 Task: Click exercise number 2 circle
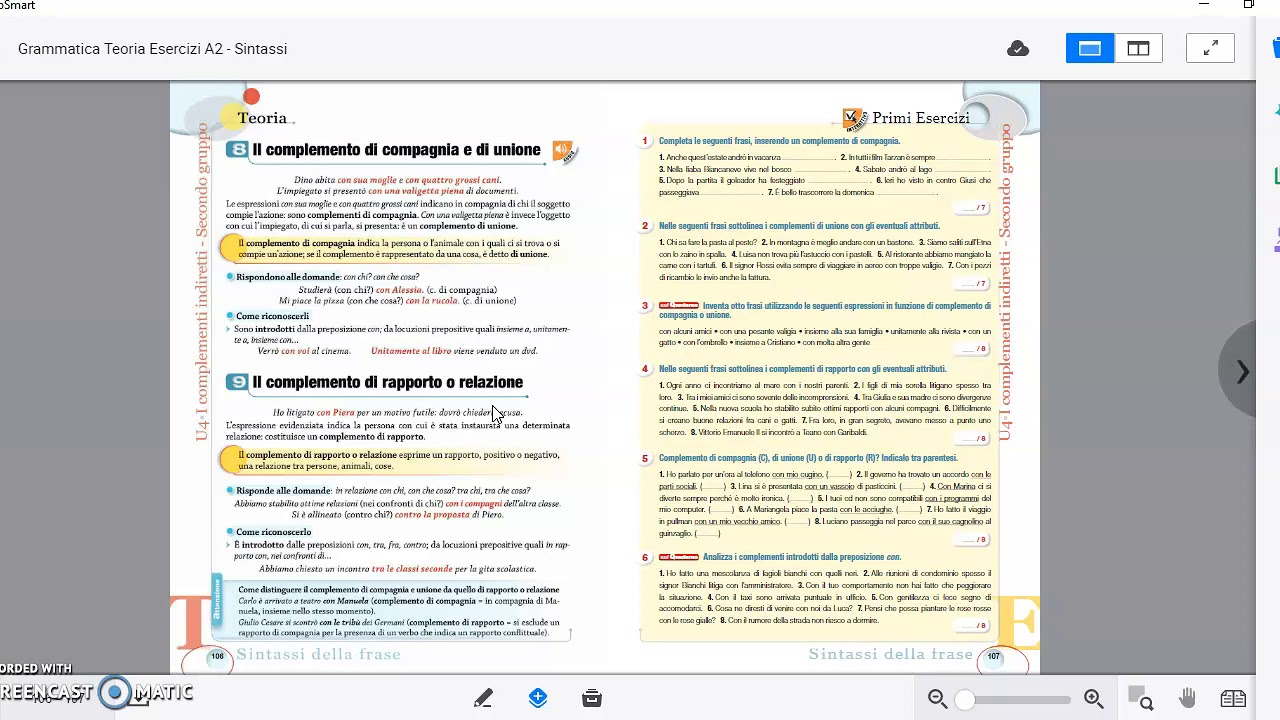645,226
